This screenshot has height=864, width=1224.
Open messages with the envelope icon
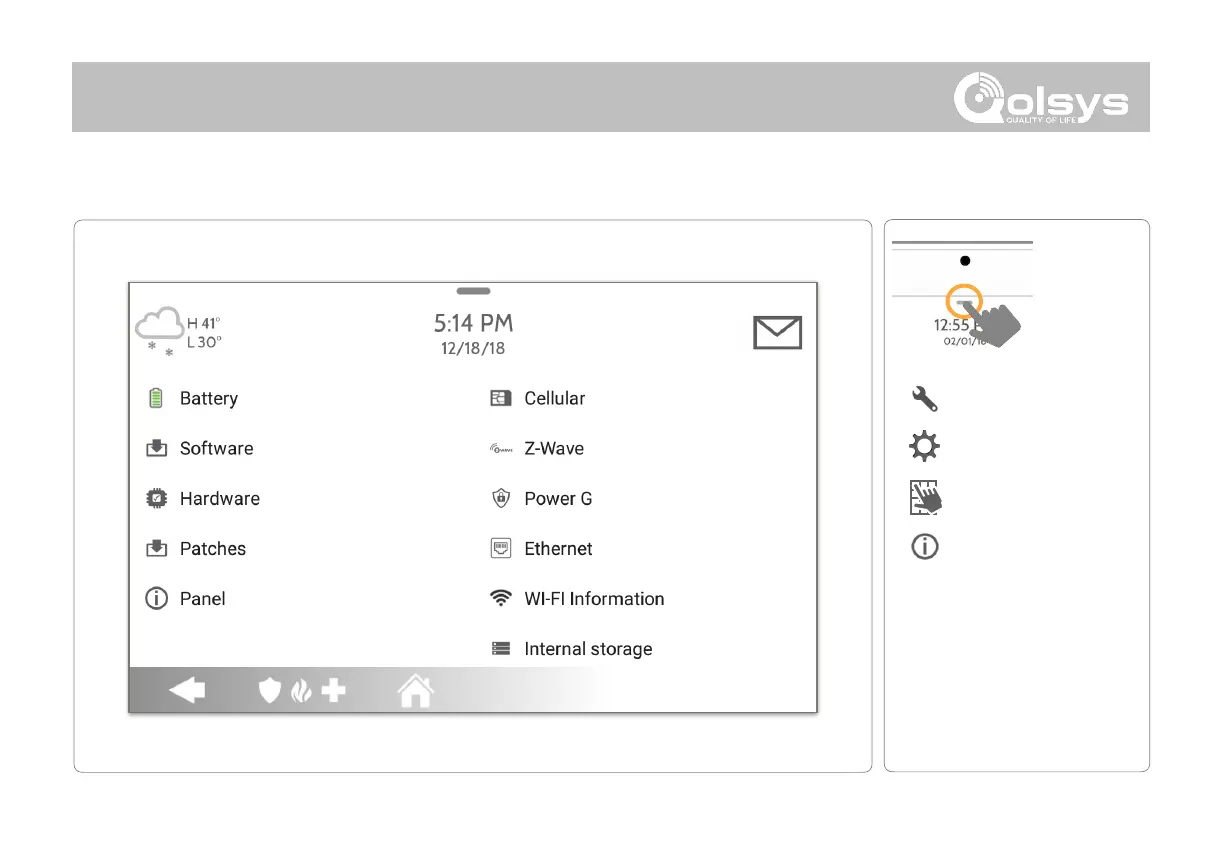point(777,332)
